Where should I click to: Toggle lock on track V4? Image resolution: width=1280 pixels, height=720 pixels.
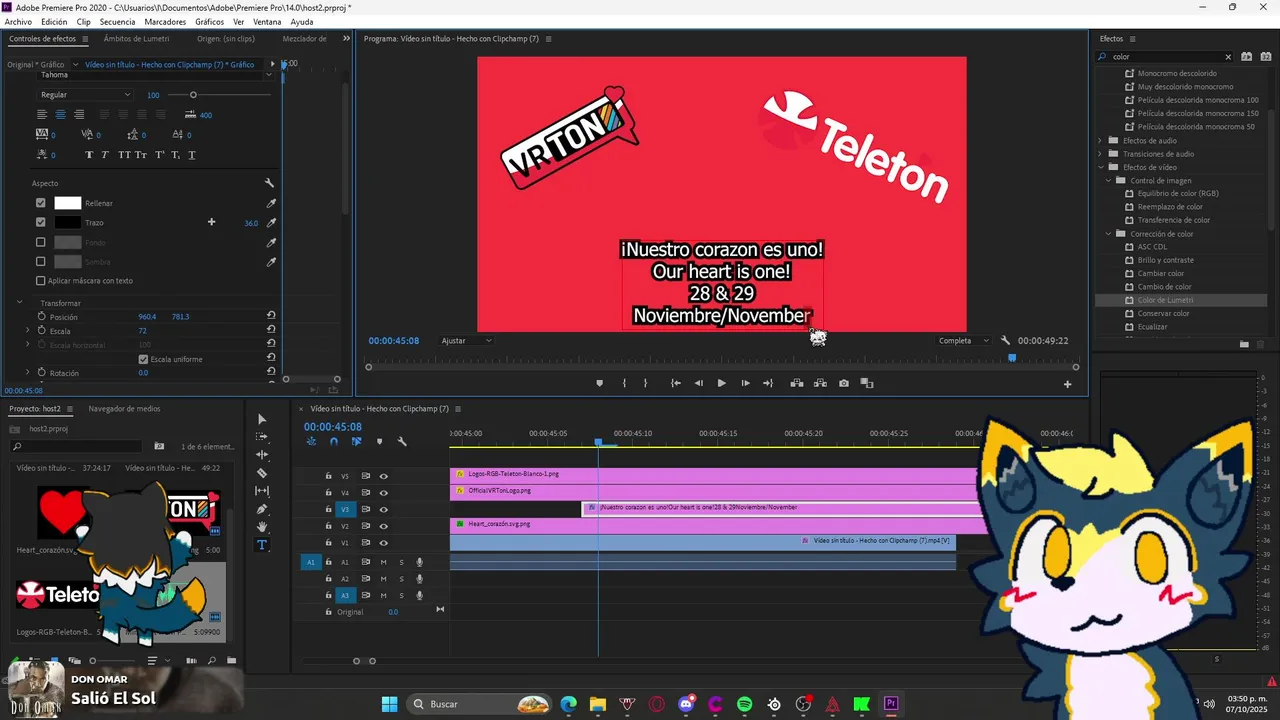pos(328,492)
